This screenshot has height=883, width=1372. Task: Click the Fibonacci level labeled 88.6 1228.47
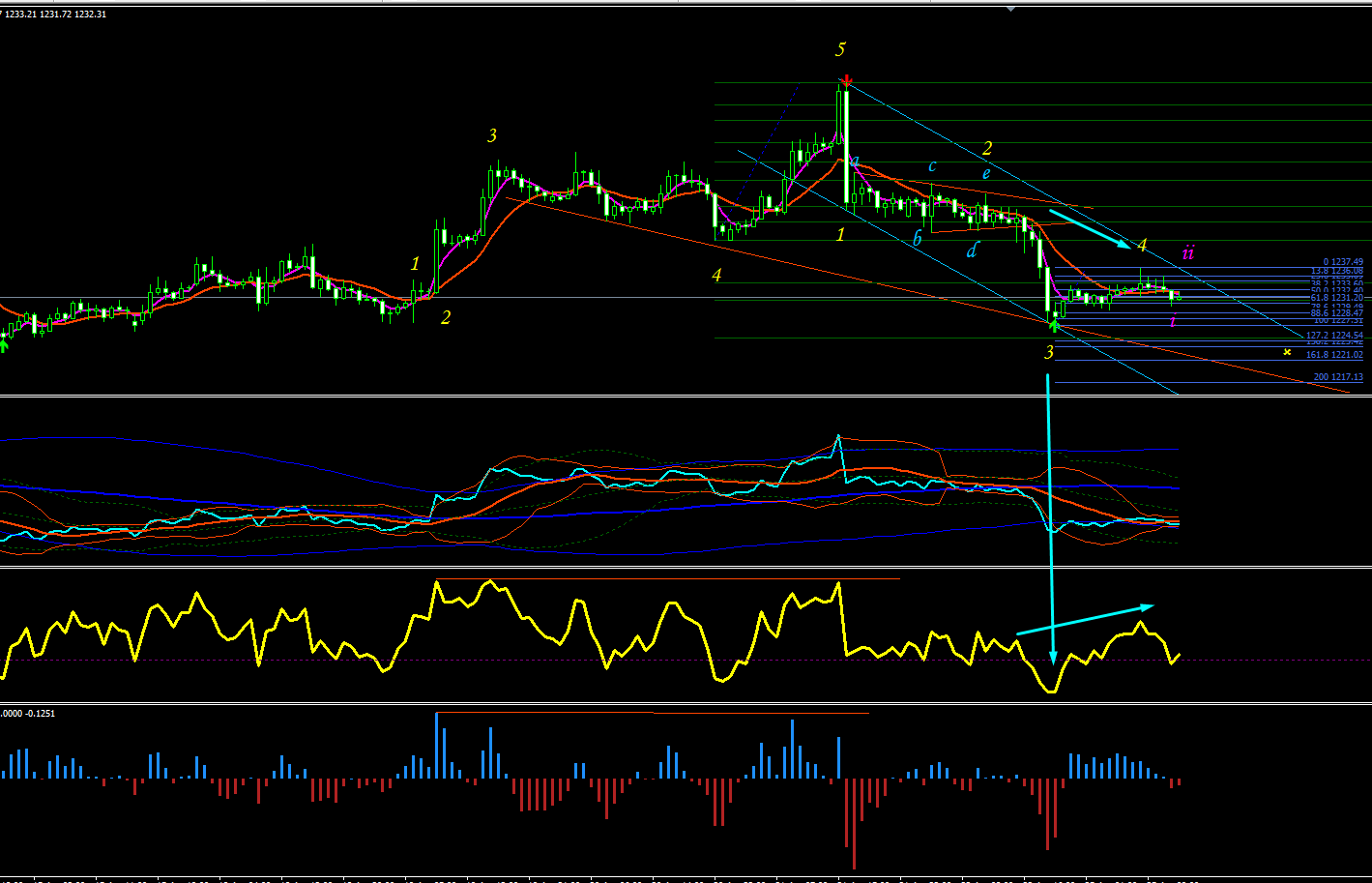pyautogui.click(x=1337, y=313)
